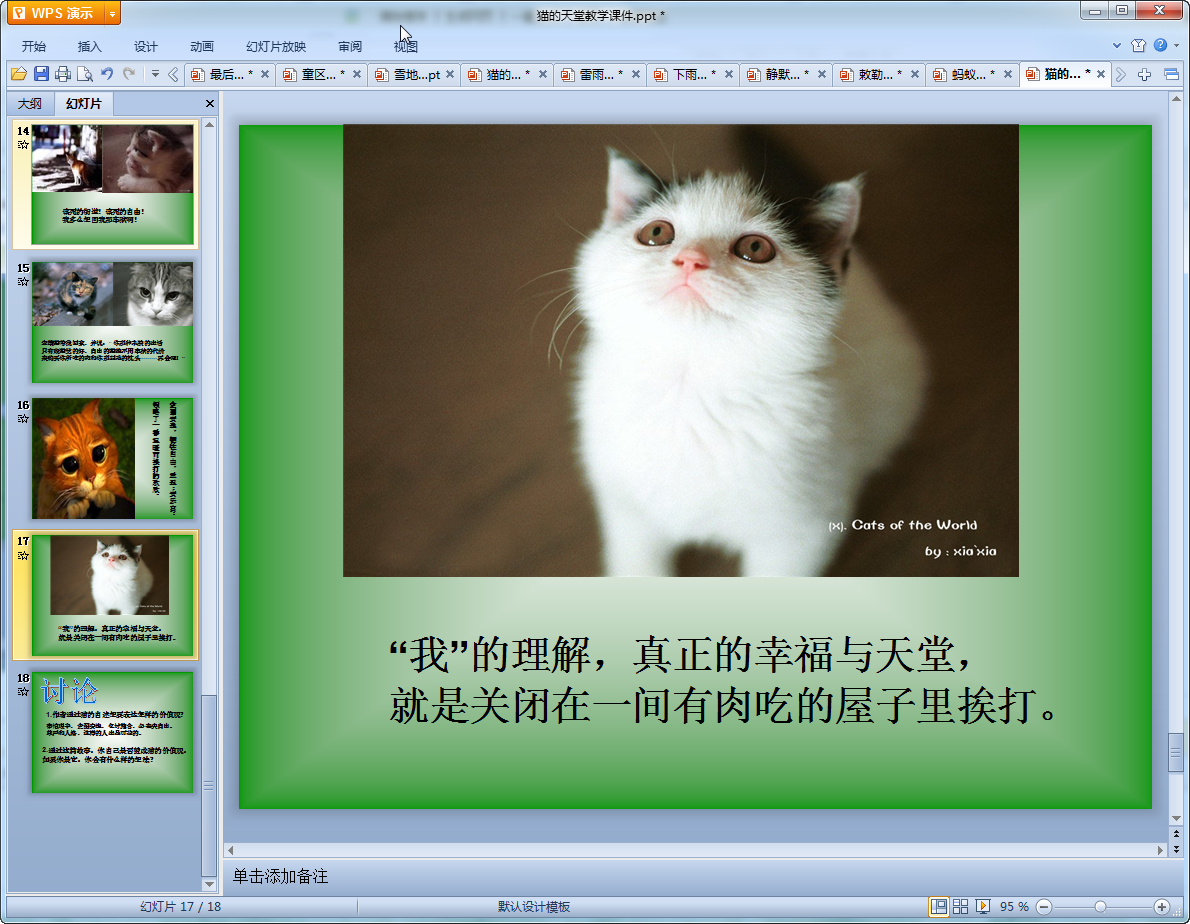
Task: Open the 视图 menu tab
Action: coord(406,46)
